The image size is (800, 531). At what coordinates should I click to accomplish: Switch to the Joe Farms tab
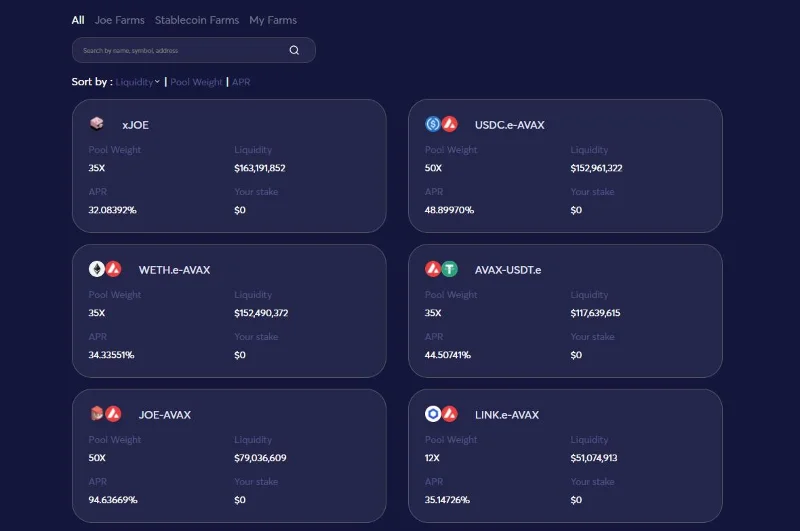tap(119, 20)
